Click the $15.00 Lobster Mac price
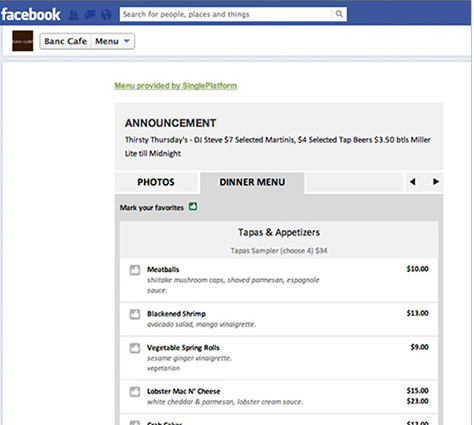The image size is (474, 425). pos(417,390)
